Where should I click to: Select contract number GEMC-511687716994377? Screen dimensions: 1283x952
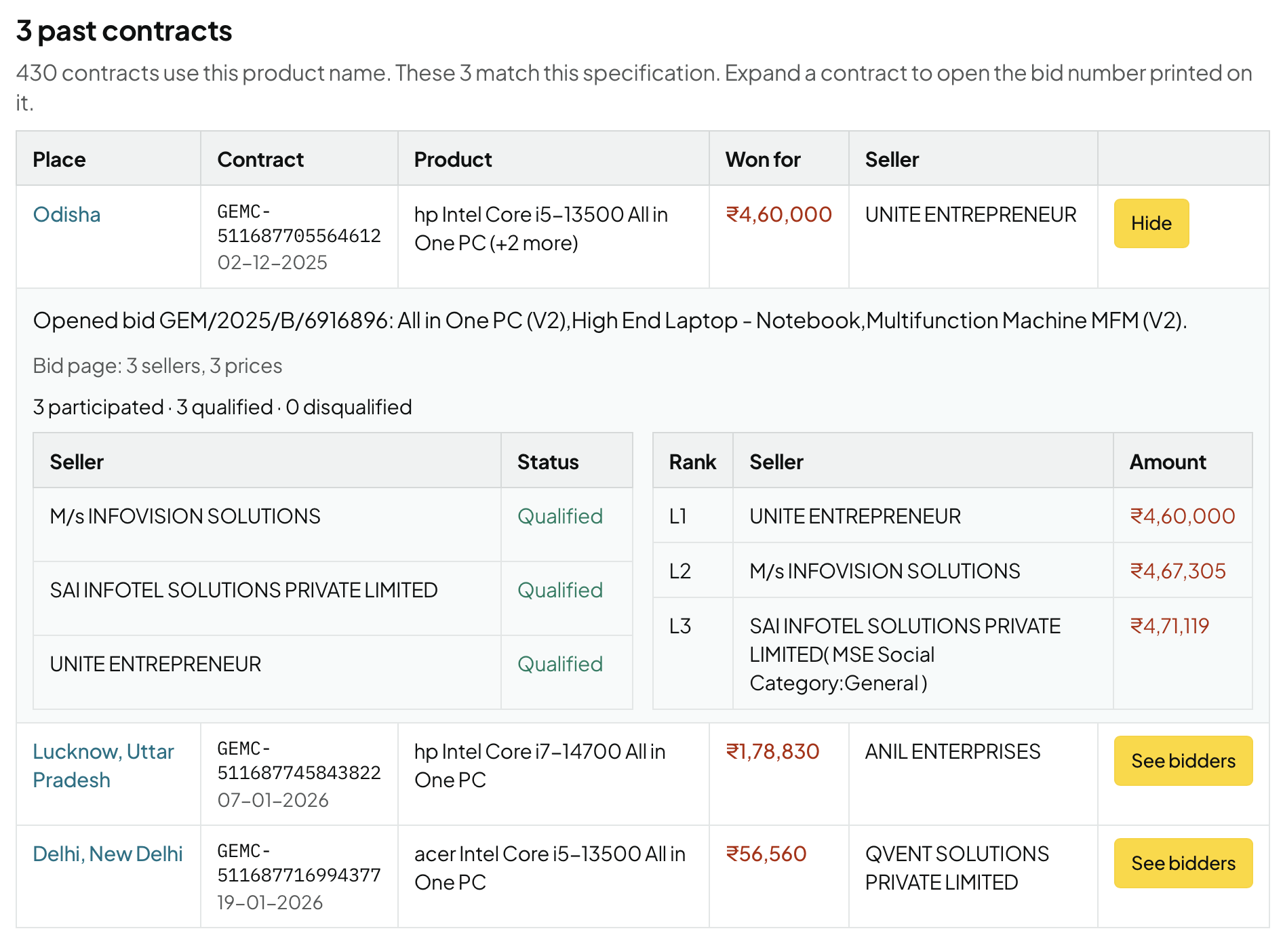(298, 863)
